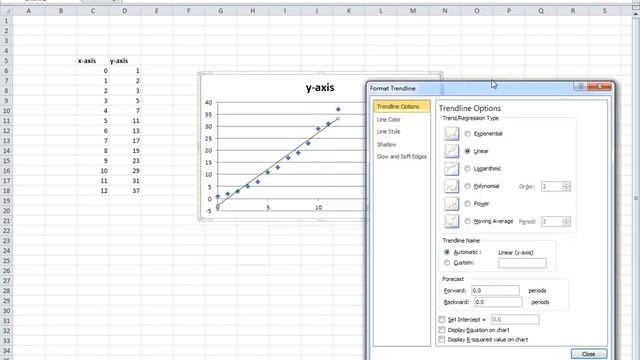
Task: Choose Automatic trendline name option
Action: tap(447, 252)
